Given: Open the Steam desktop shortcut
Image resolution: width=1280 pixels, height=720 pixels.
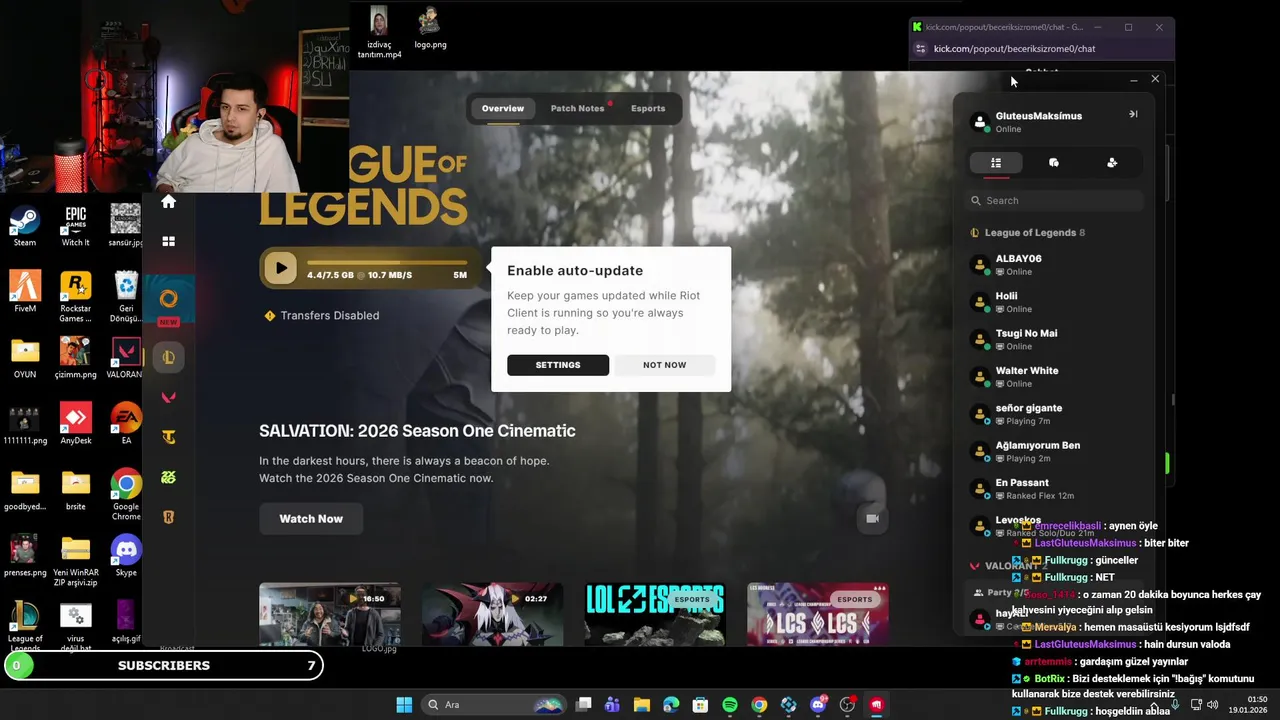Looking at the screenshot, I should click(x=25, y=227).
